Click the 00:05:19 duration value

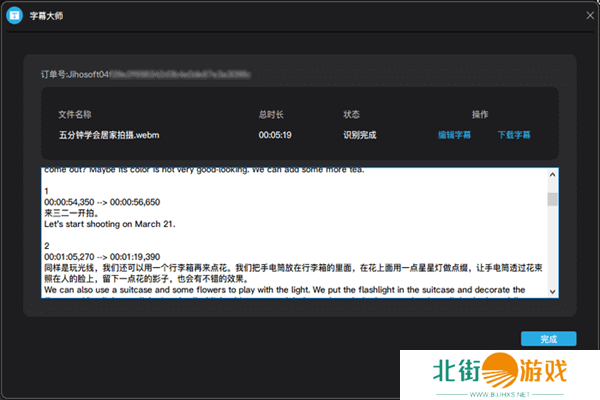(273, 134)
